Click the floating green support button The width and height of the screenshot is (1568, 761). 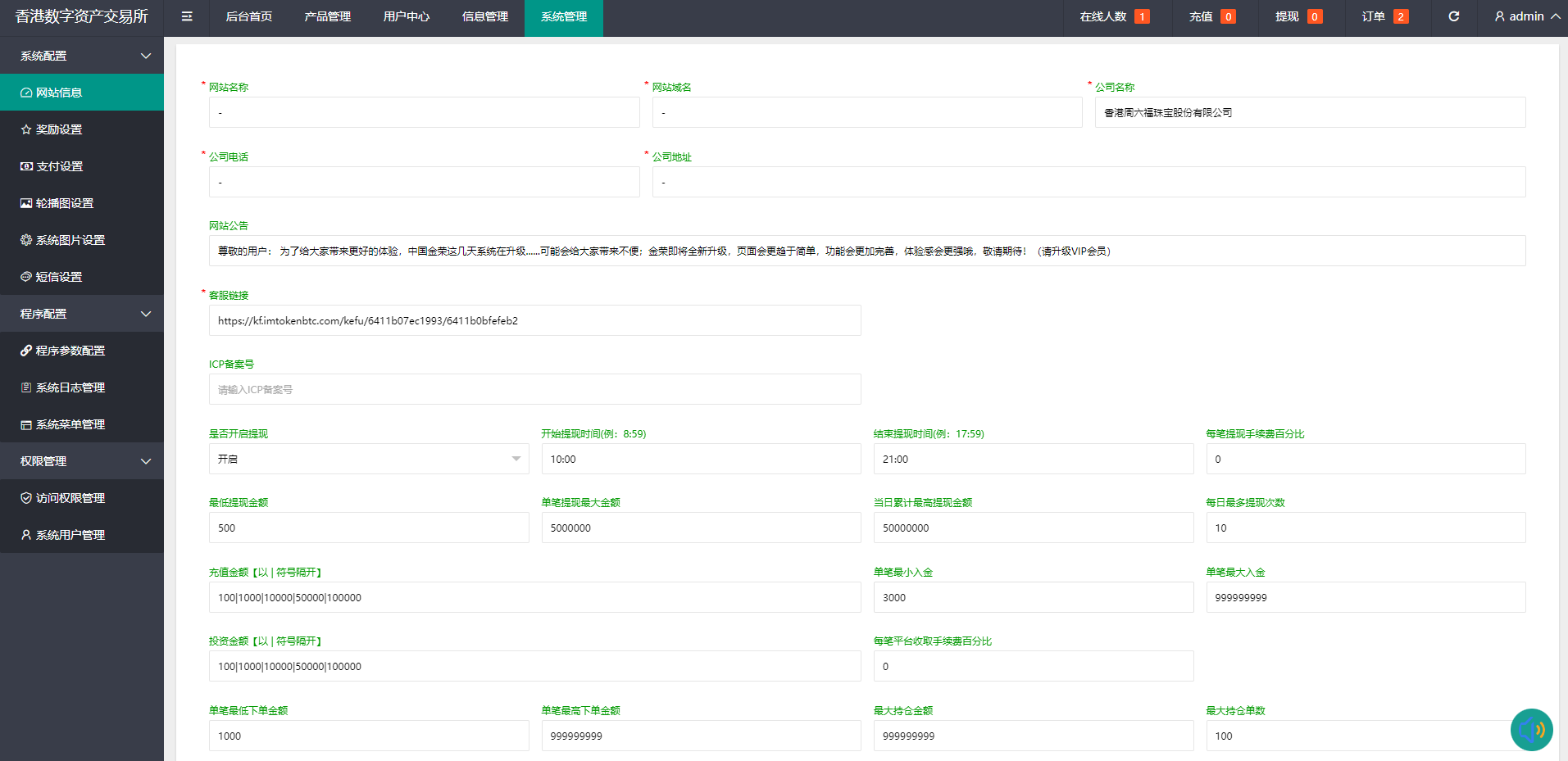(x=1531, y=730)
